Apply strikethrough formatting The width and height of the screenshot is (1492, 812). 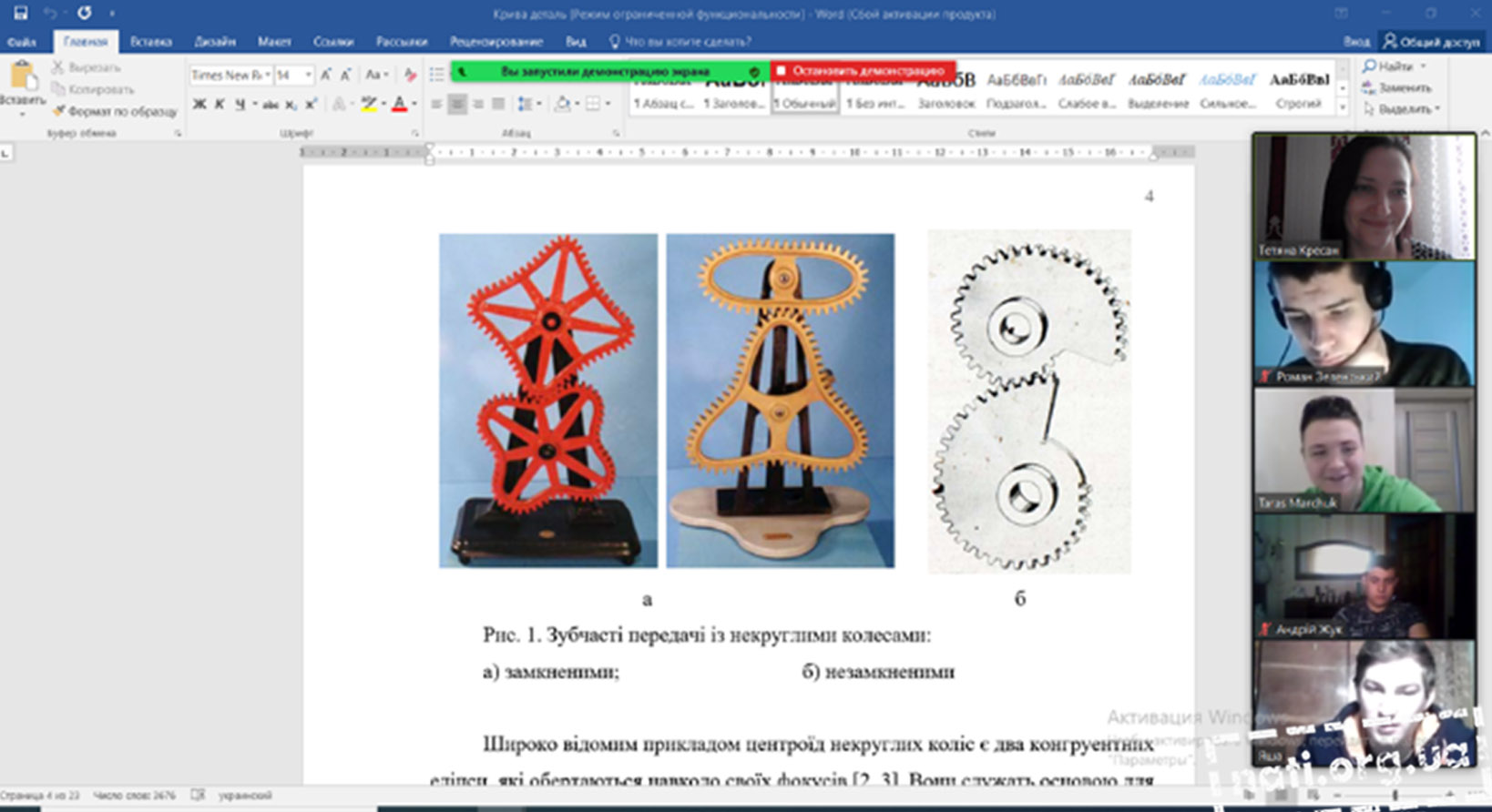point(271,105)
